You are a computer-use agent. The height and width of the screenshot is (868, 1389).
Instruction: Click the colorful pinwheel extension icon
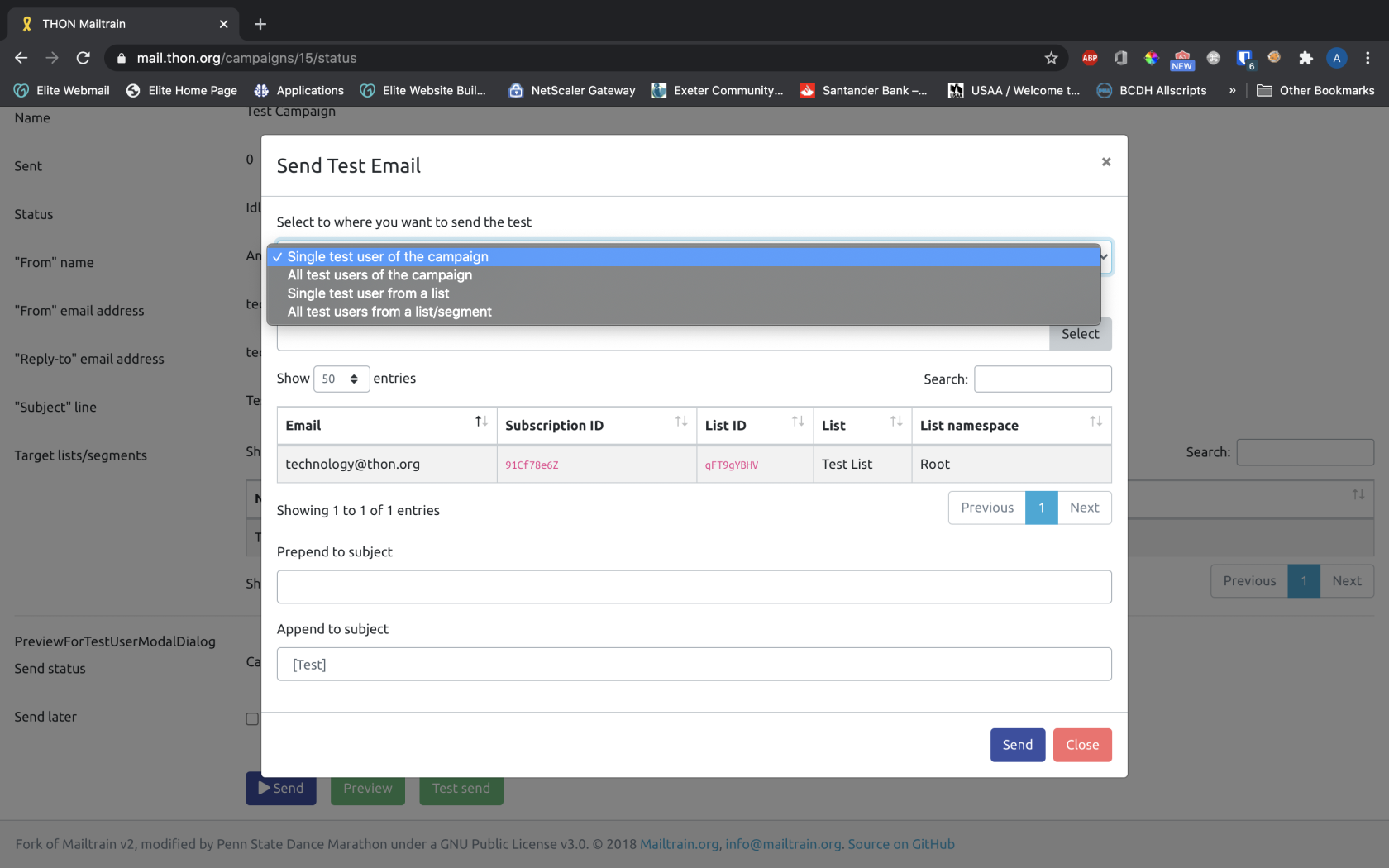coord(1151,58)
